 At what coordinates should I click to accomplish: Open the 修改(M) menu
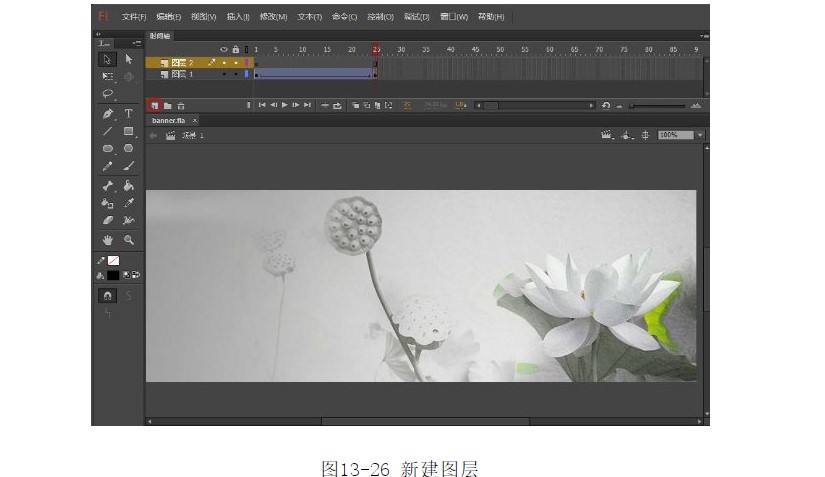pyautogui.click(x=273, y=17)
